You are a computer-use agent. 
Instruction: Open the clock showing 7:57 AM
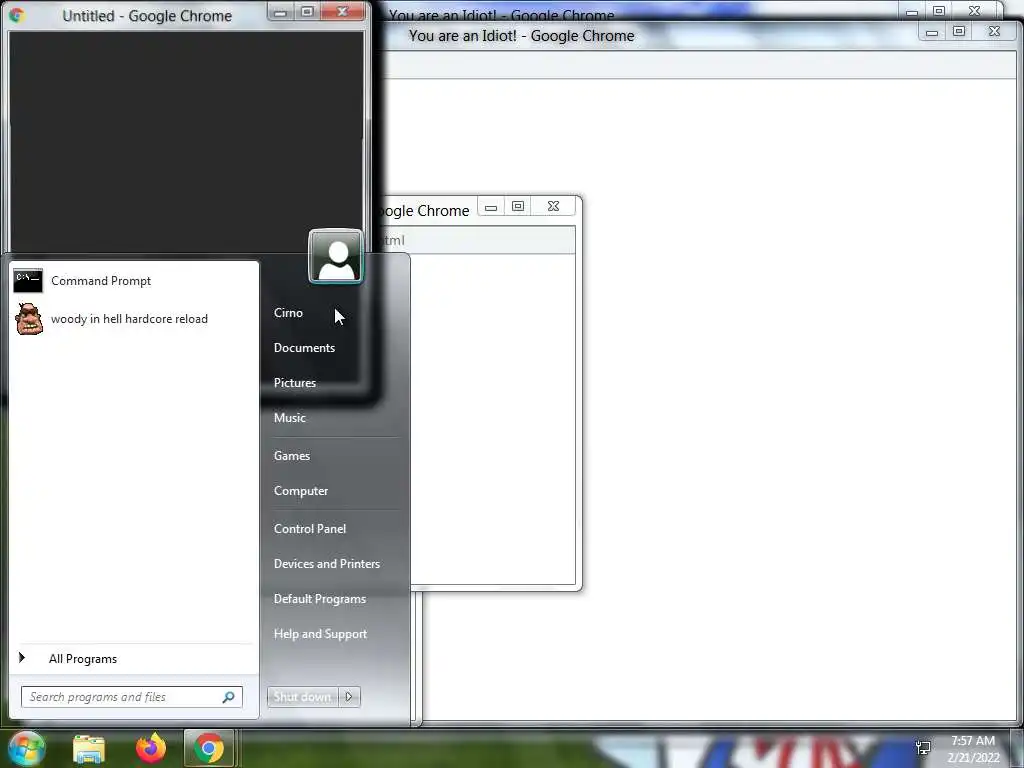973,741
